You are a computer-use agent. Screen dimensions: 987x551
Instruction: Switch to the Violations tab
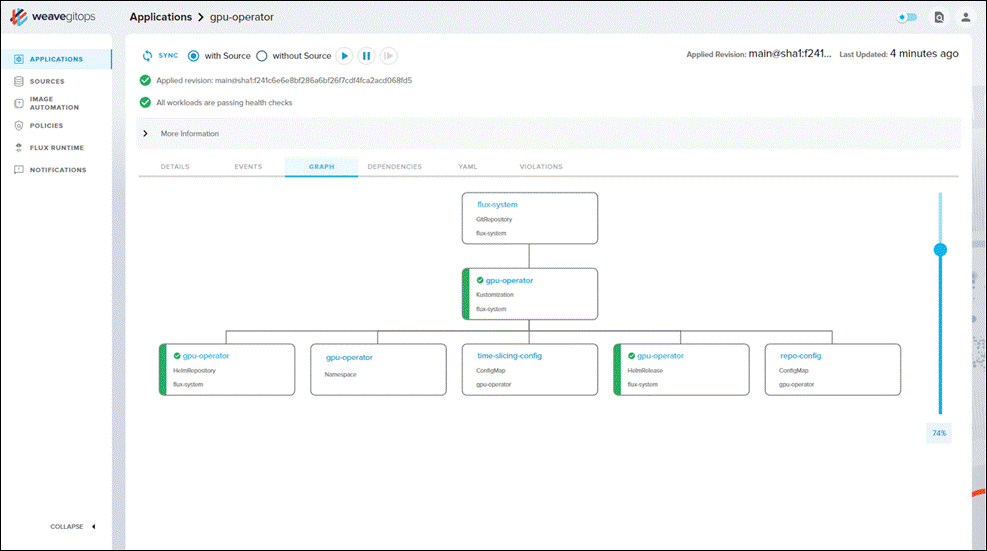coord(541,167)
